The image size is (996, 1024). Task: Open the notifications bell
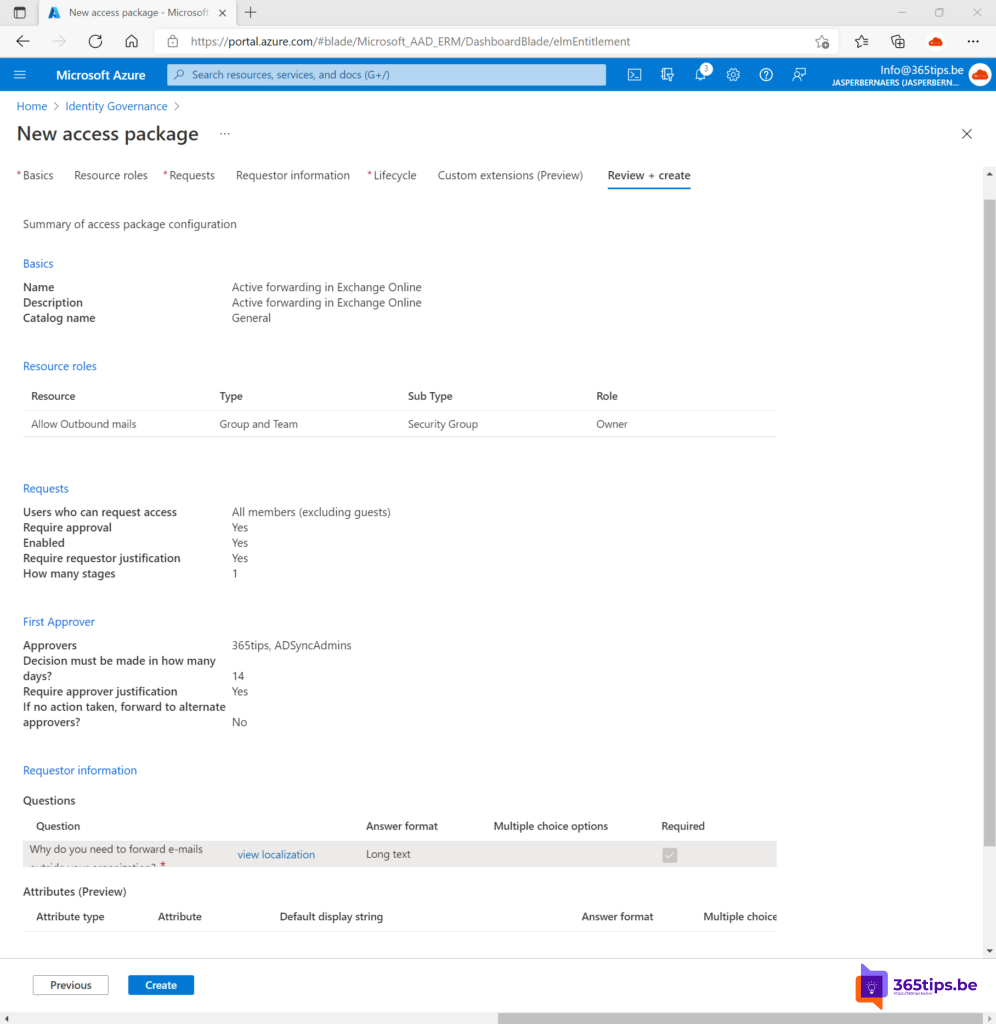pyautogui.click(x=700, y=74)
